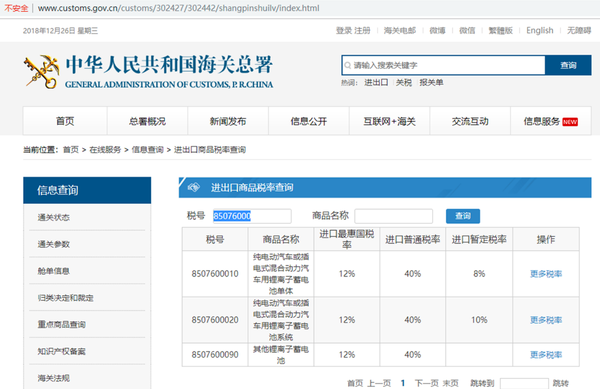Click the 8% provisional rate cell

(479, 274)
